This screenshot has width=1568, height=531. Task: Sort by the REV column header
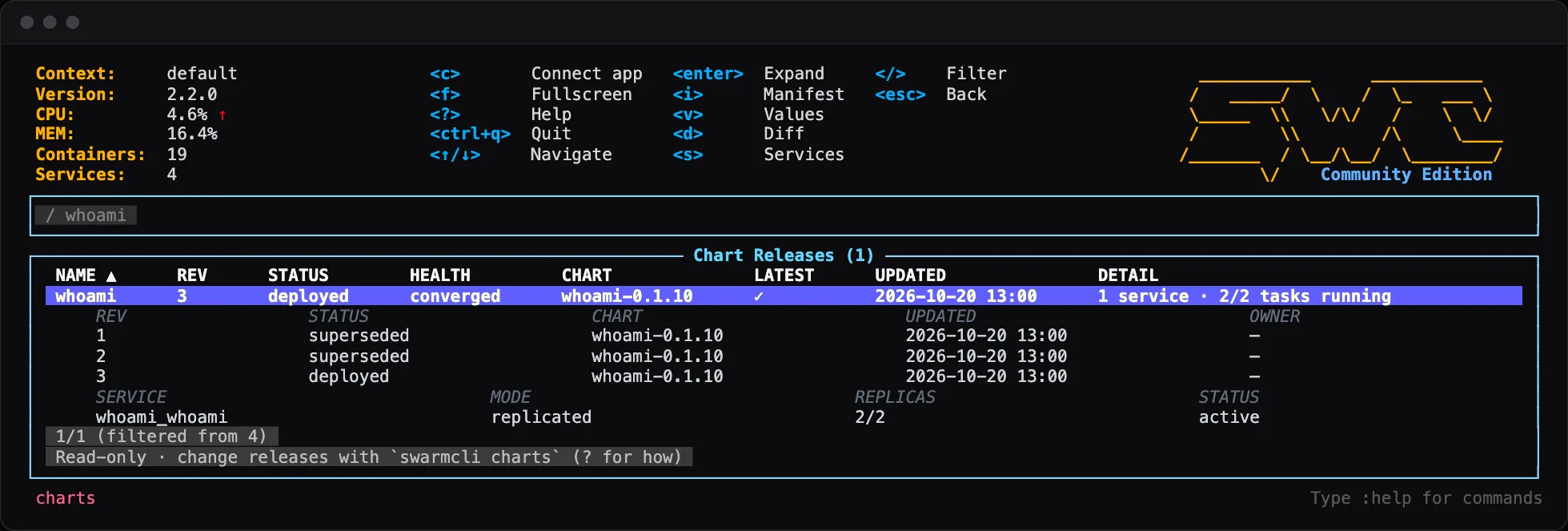192,276
